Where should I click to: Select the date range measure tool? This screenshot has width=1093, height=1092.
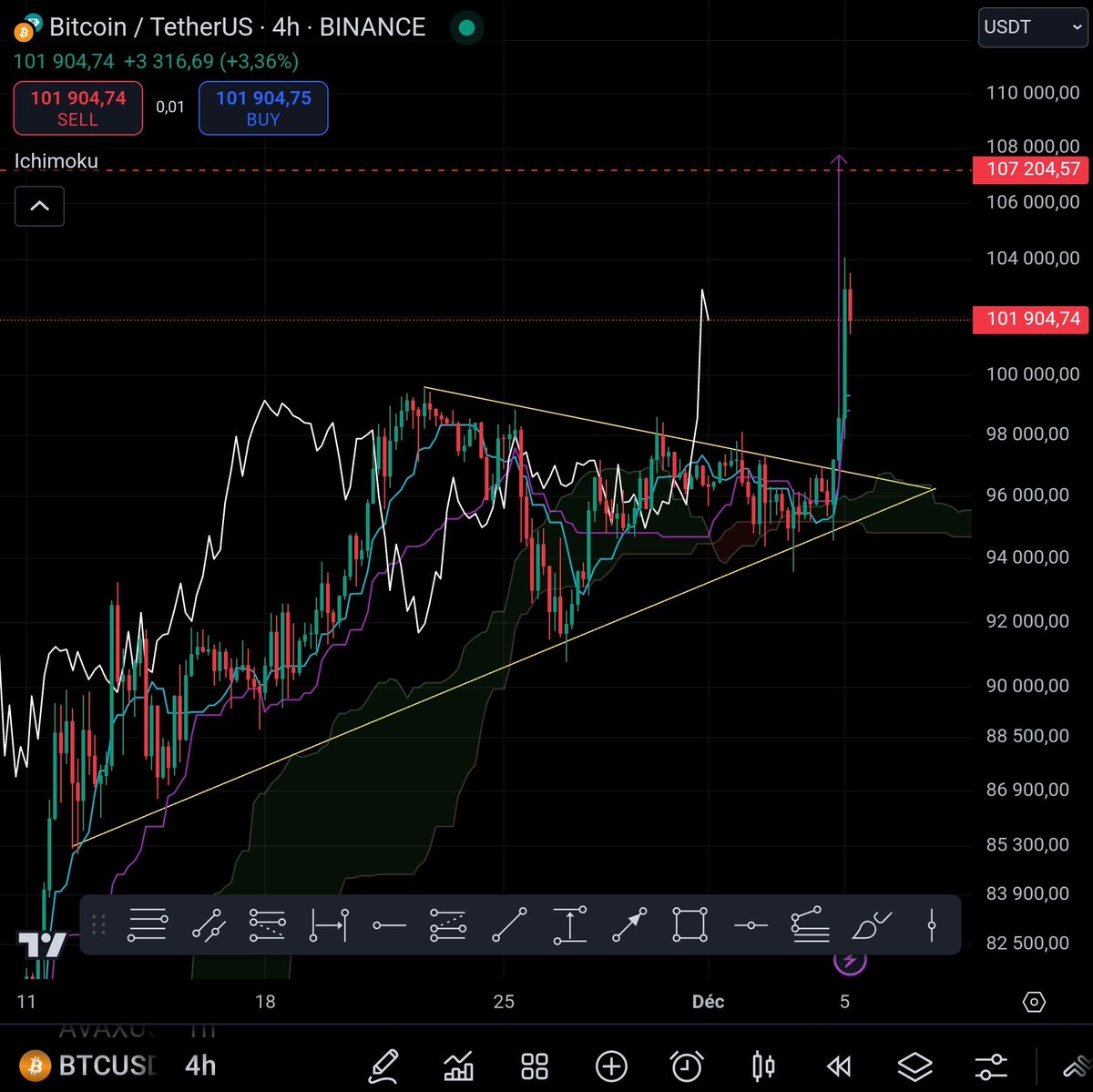328,925
